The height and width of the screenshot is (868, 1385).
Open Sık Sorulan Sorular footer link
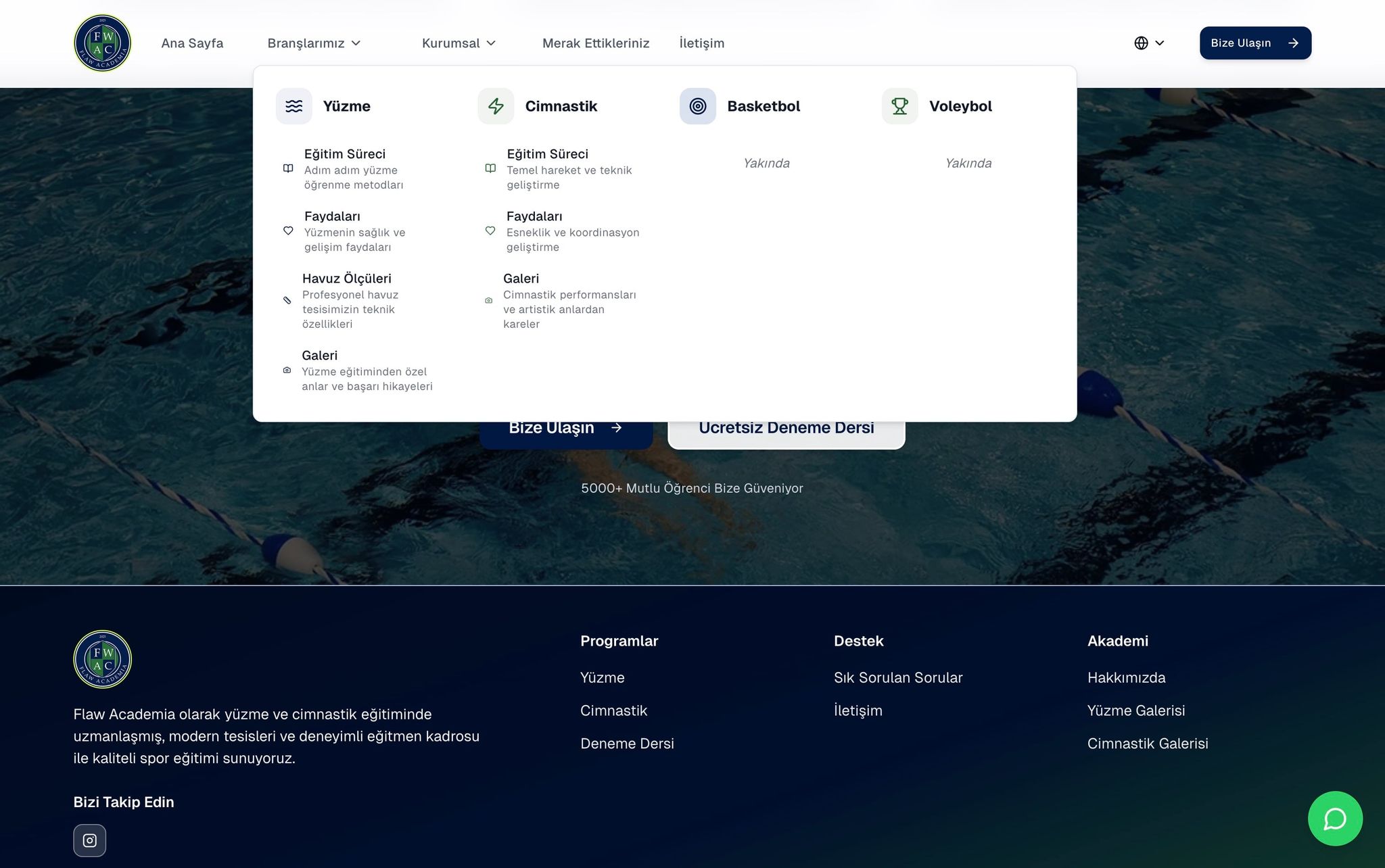898,677
